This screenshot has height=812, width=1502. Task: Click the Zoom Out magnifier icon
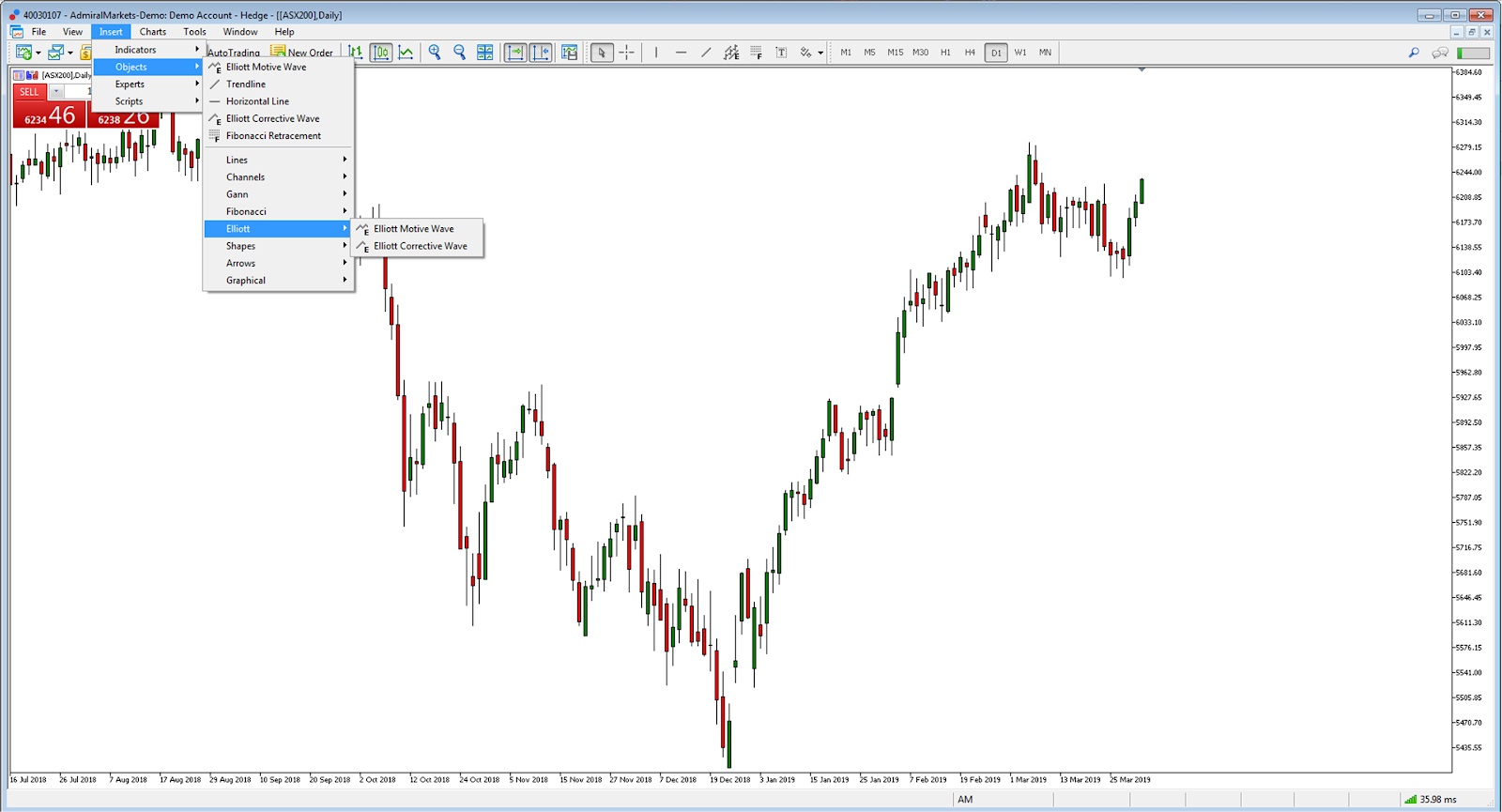(459, 53)
